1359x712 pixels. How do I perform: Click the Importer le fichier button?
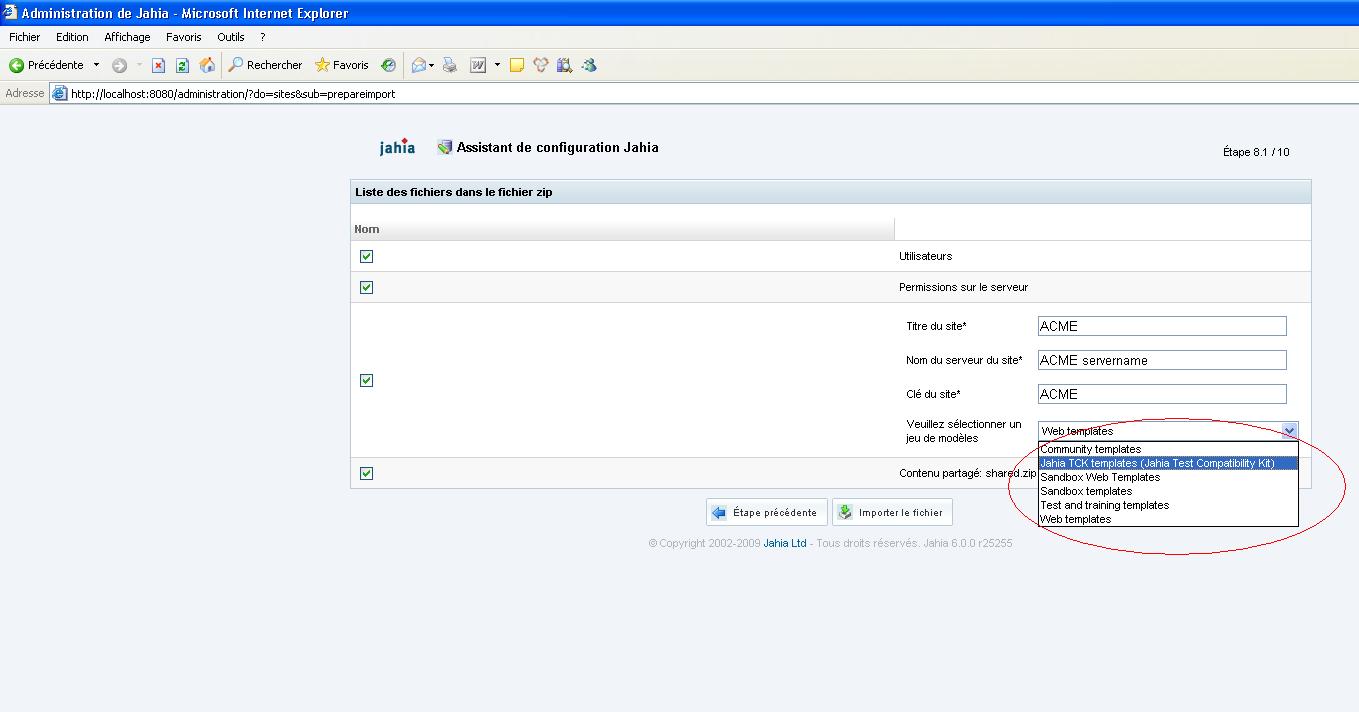[x=892, y=513]
